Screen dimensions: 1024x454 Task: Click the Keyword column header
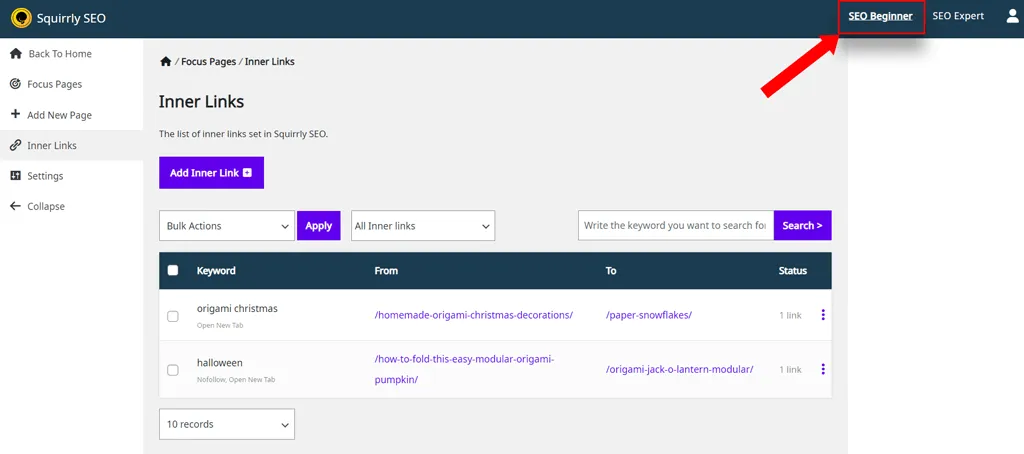click(216, 270)
